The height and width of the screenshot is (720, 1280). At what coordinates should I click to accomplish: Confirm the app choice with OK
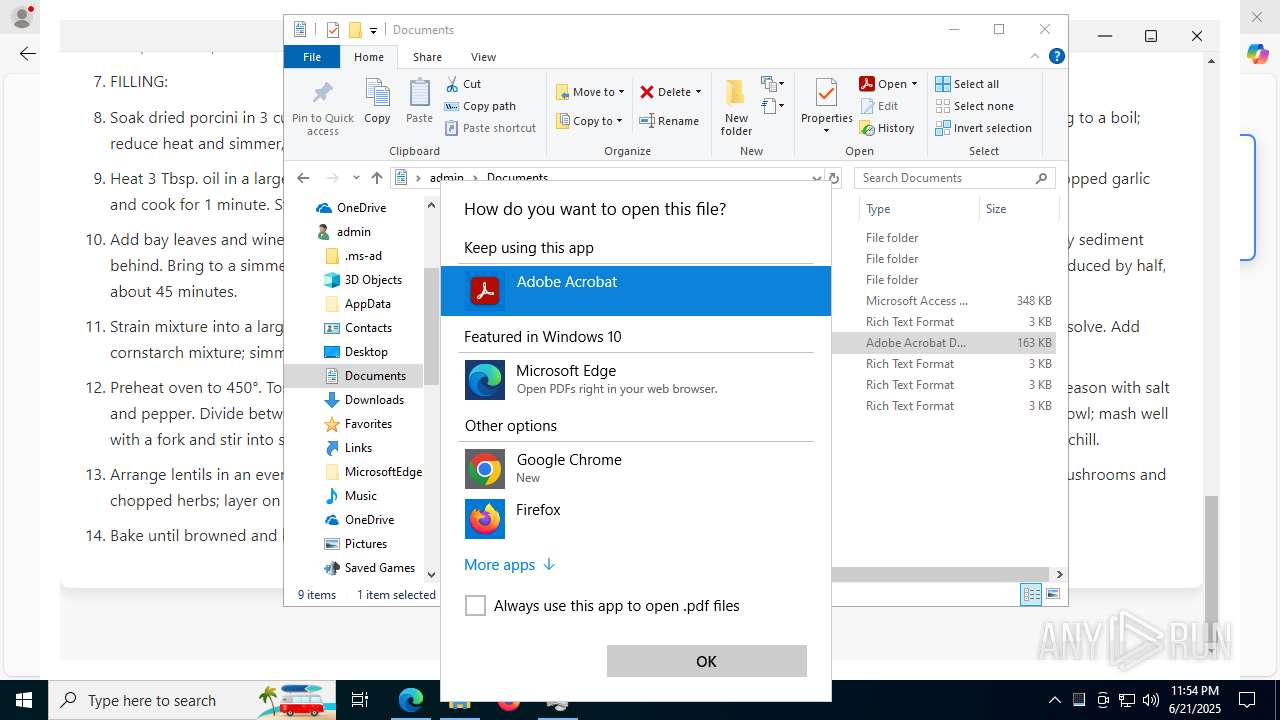point(706,661)
